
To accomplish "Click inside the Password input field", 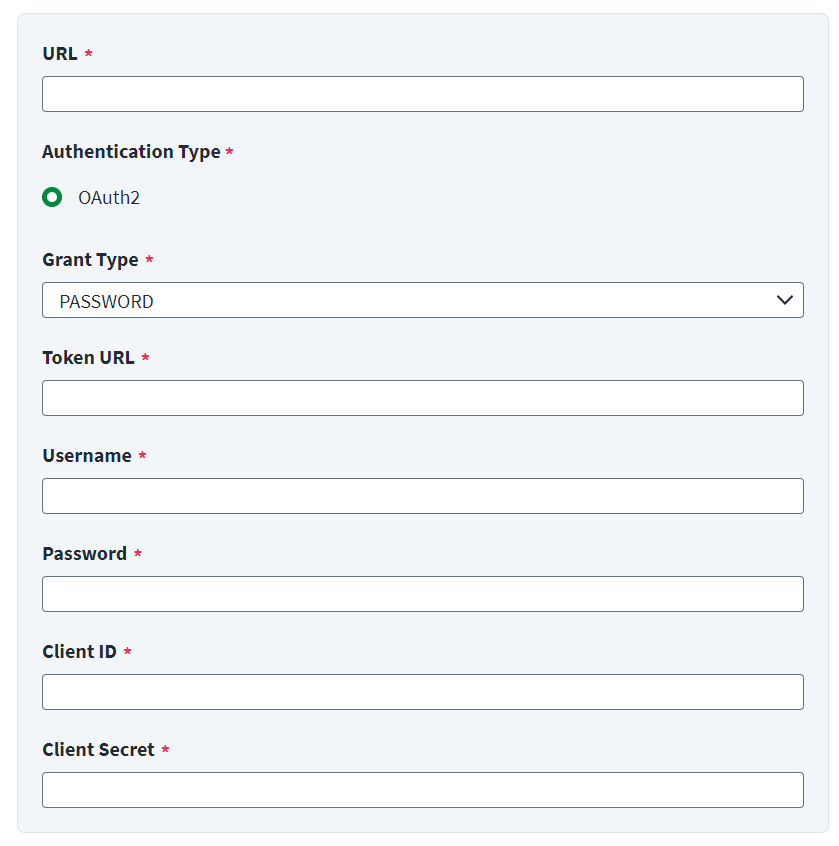I will click(423, 594).
